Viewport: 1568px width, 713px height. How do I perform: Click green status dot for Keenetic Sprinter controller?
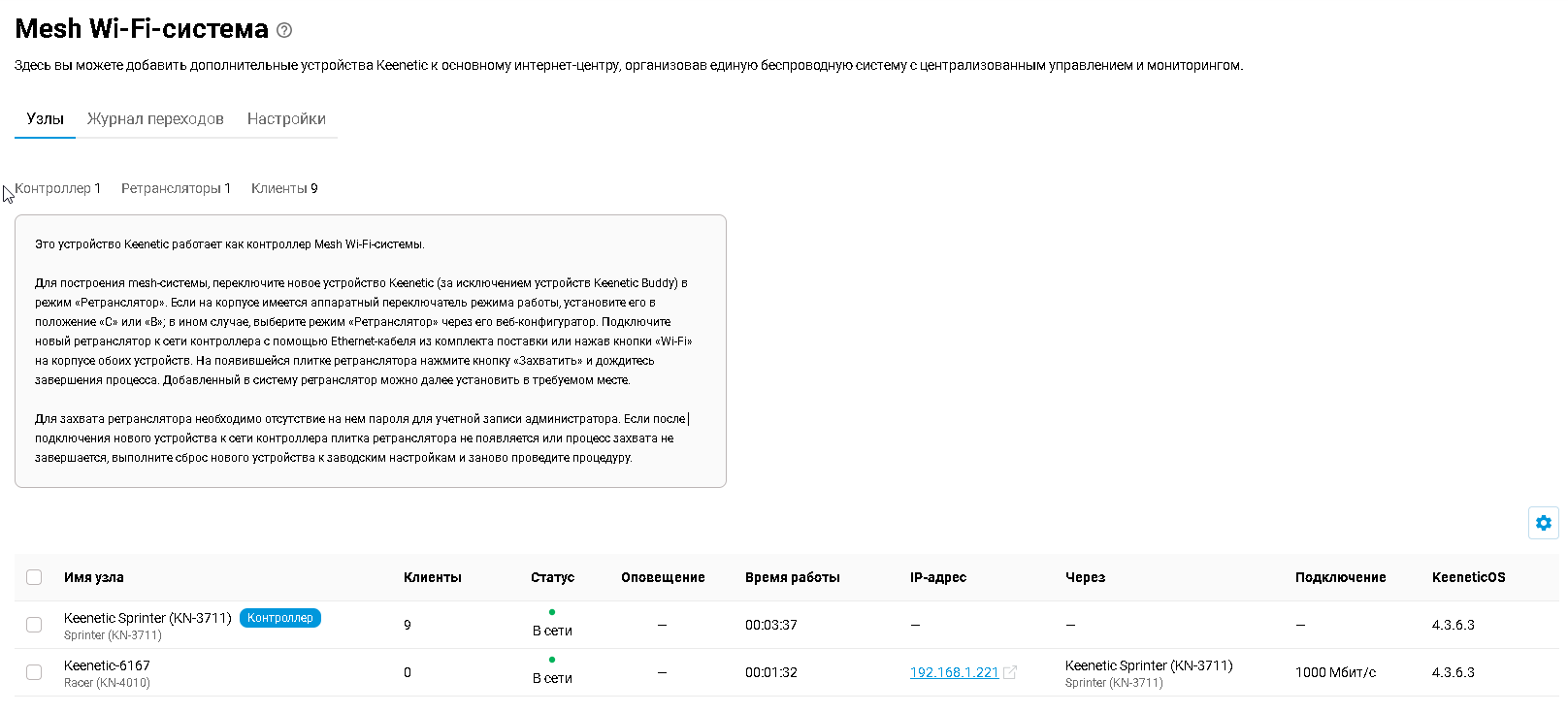[x=552, y=612]
